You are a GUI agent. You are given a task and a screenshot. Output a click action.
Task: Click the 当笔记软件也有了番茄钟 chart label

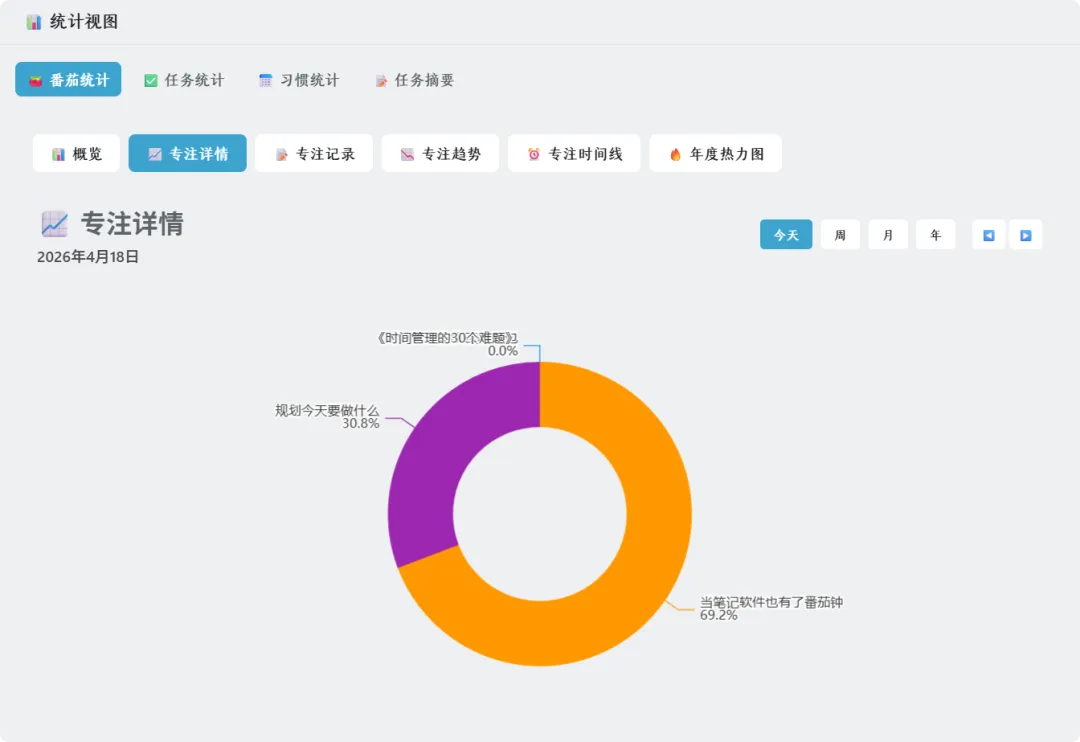click(771, 602)
